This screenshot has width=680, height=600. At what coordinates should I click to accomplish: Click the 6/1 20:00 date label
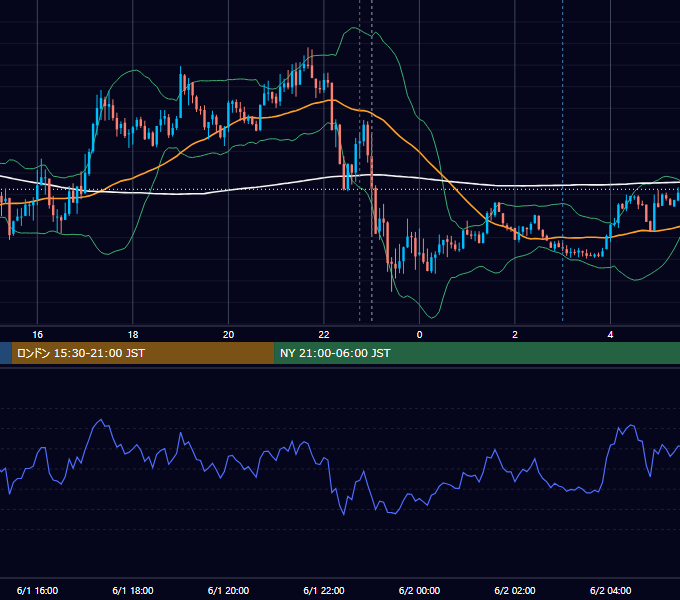[x=228, y=590]
